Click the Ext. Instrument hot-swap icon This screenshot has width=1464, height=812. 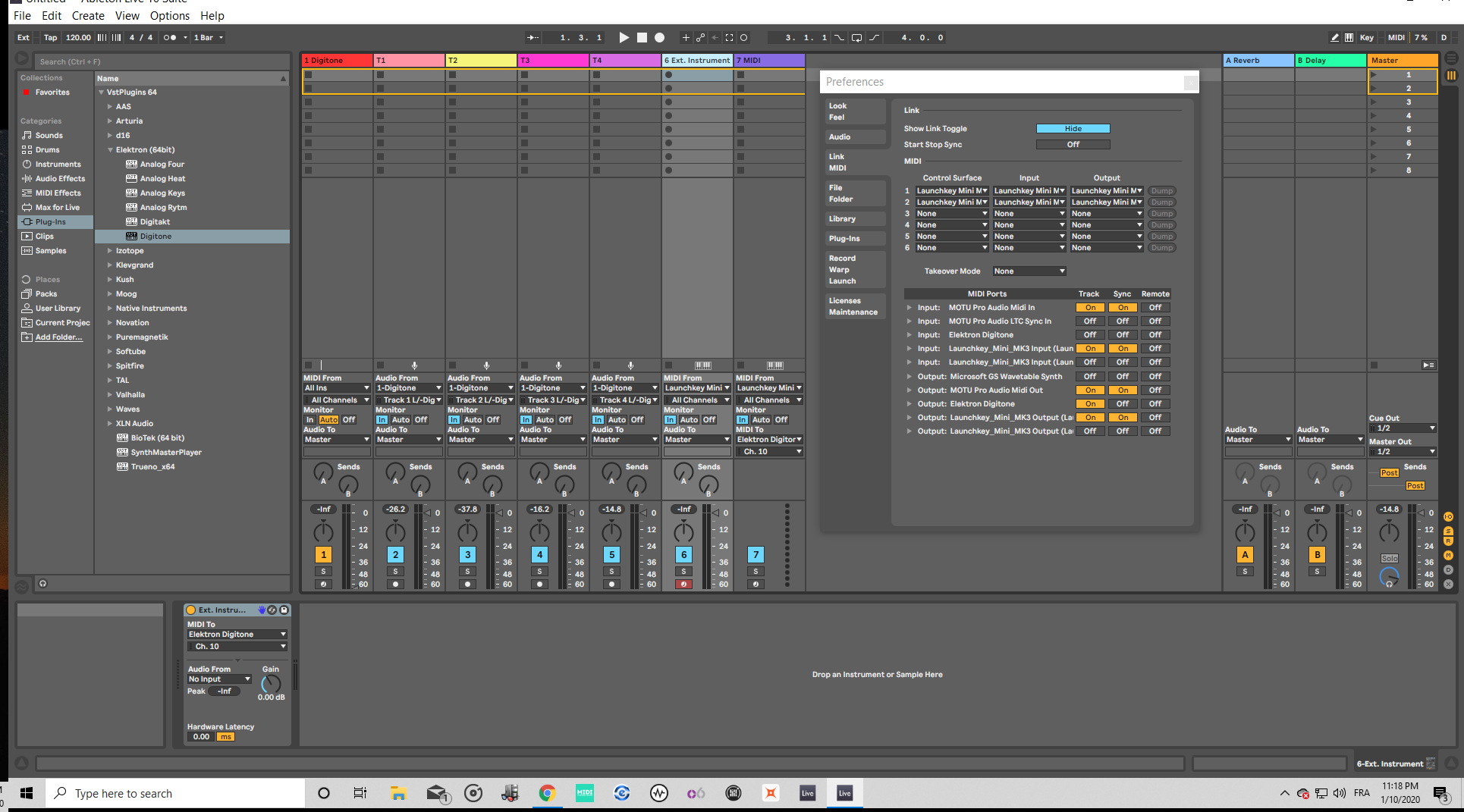click(x=272, y=610)
